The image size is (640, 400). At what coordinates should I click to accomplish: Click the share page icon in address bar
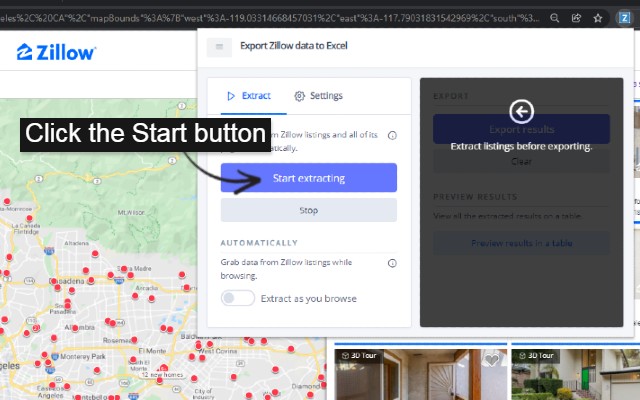[x=576, y=18]
